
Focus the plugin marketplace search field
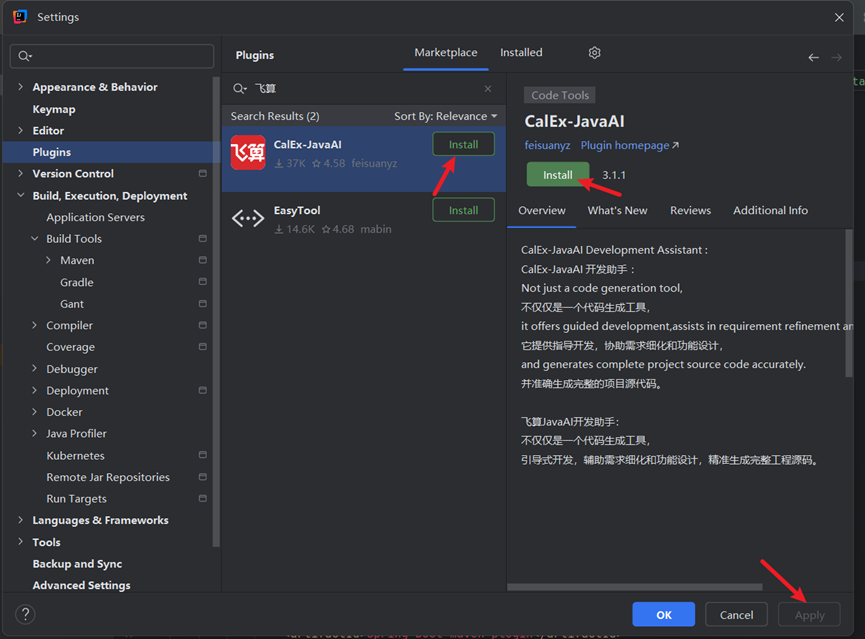pos(364,89)
